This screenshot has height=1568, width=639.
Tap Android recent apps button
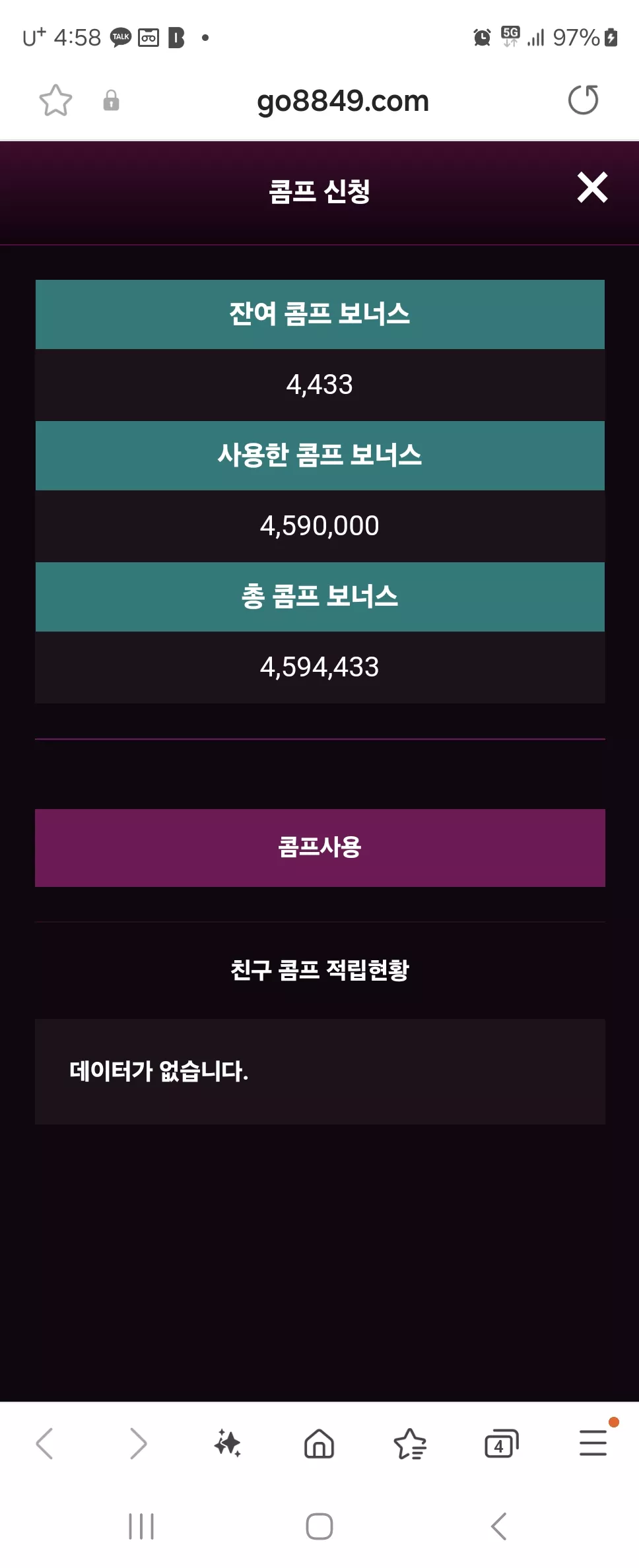tap(141, 1526)
